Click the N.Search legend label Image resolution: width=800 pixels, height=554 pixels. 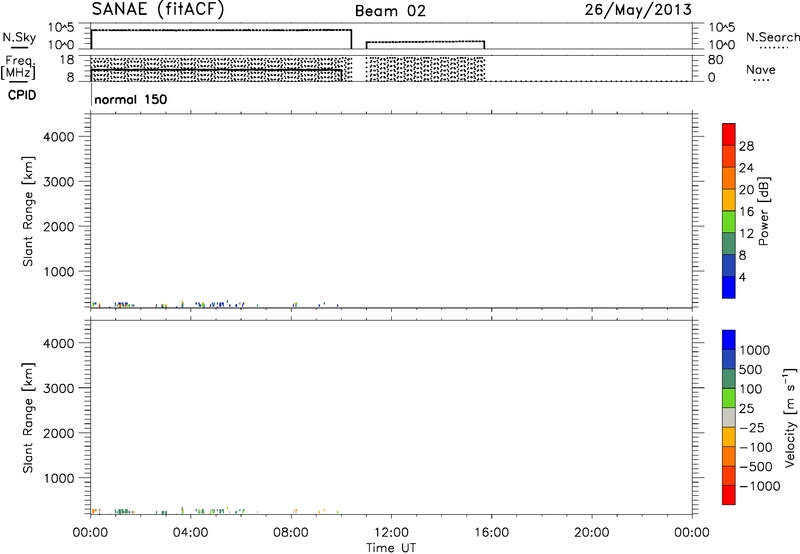772,37
